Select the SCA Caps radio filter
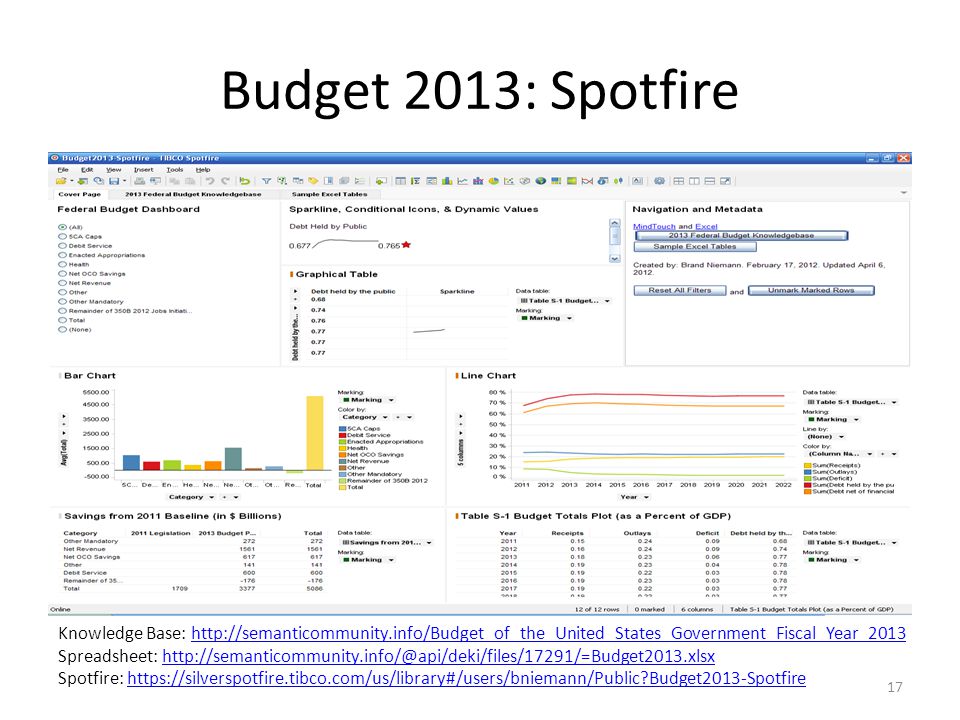Screen dimensions: 960x720 pyautogui.click(x=62, y=236)
